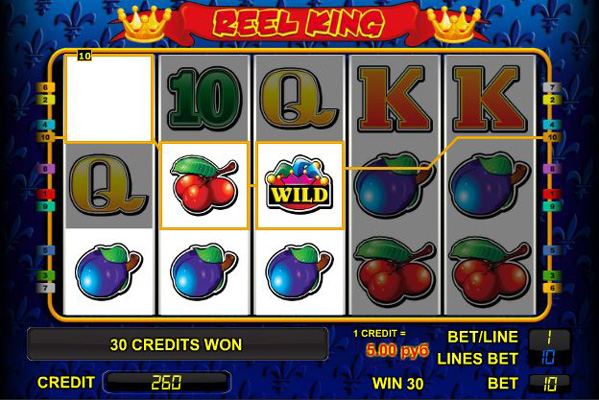Click the total BET value display
This screenshot has height=400, width=599.
[549, 383]
